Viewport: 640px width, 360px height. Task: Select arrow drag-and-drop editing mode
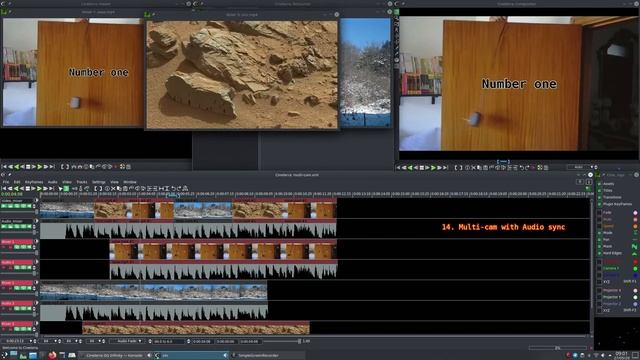pyautogui.click(x=60, y=188)
